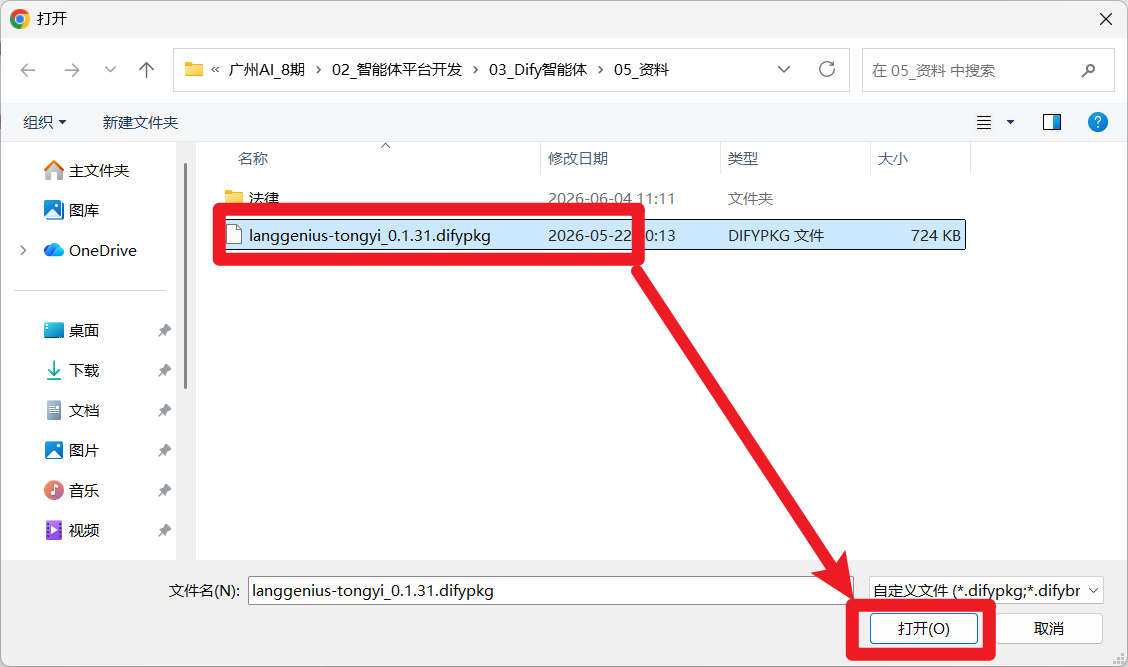Viewport: 1128px width, 667px height.
Task: Create folder with 新建文件夹
Action: (x=140, y=122)
